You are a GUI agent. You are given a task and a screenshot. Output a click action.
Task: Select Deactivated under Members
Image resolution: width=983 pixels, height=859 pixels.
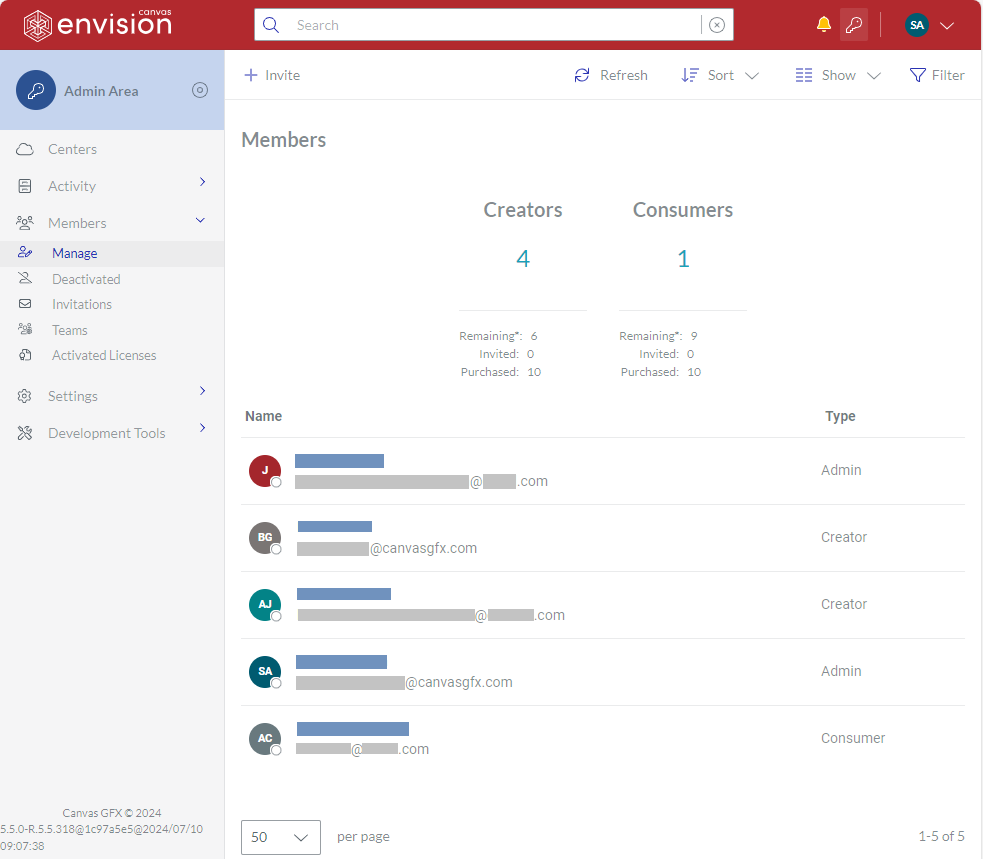coord(88,278)
